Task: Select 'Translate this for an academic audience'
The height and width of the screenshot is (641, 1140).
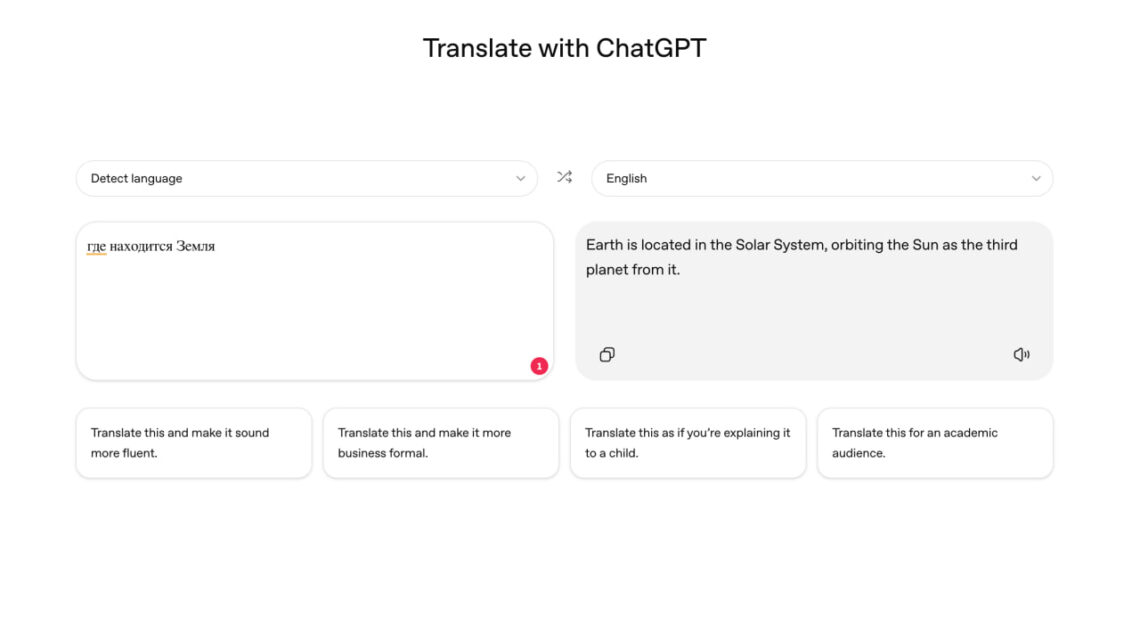Action: [935, 443]
